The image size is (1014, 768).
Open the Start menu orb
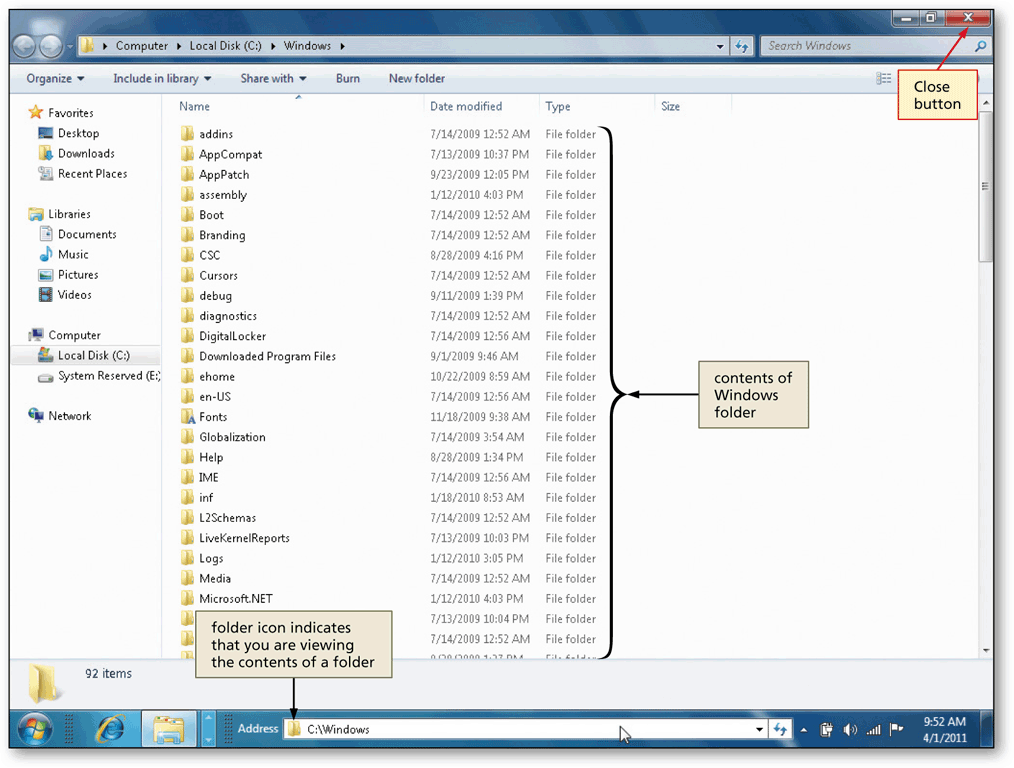[35, 729]
